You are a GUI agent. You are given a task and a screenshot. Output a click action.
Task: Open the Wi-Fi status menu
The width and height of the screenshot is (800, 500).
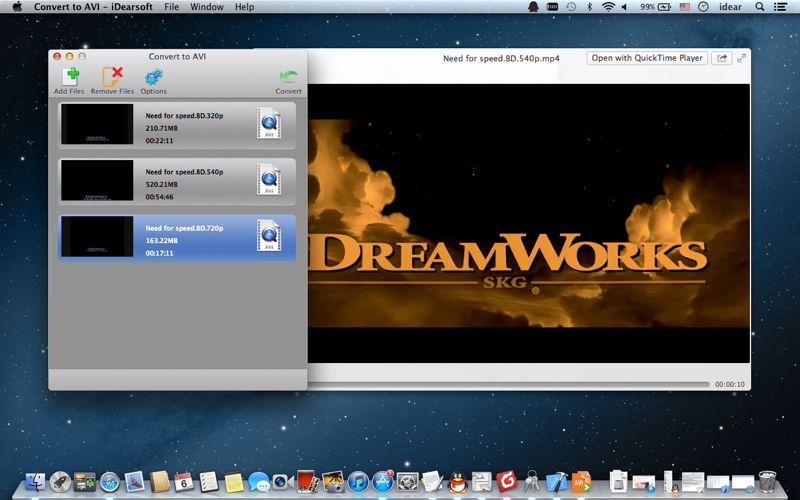click(608, 7)
